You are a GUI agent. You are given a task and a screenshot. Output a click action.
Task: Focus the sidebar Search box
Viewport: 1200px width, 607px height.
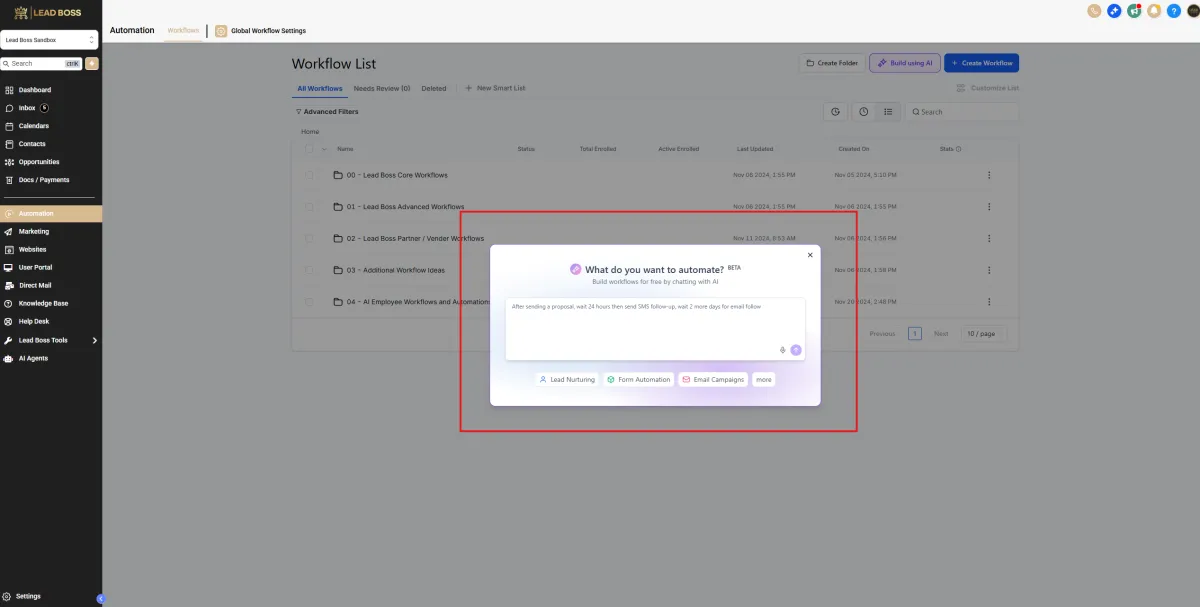(x=42, y=63)
